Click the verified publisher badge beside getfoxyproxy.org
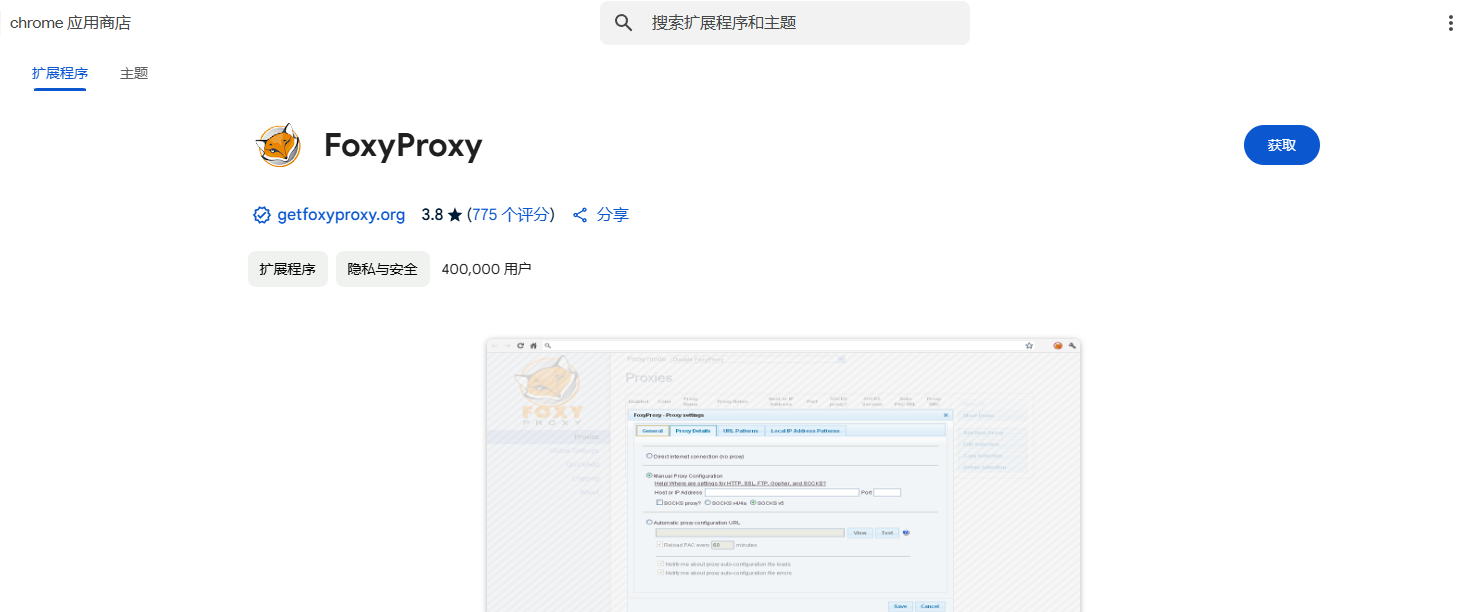 tap(261, 214)
